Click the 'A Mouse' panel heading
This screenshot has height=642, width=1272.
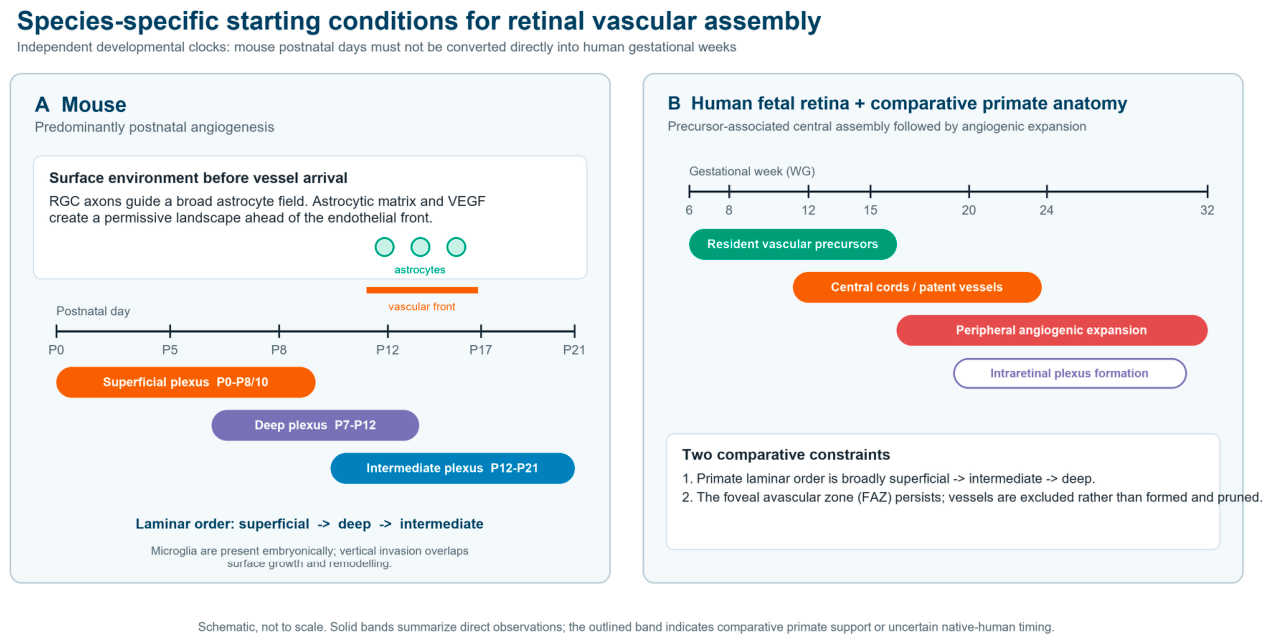tap(81, 105)
